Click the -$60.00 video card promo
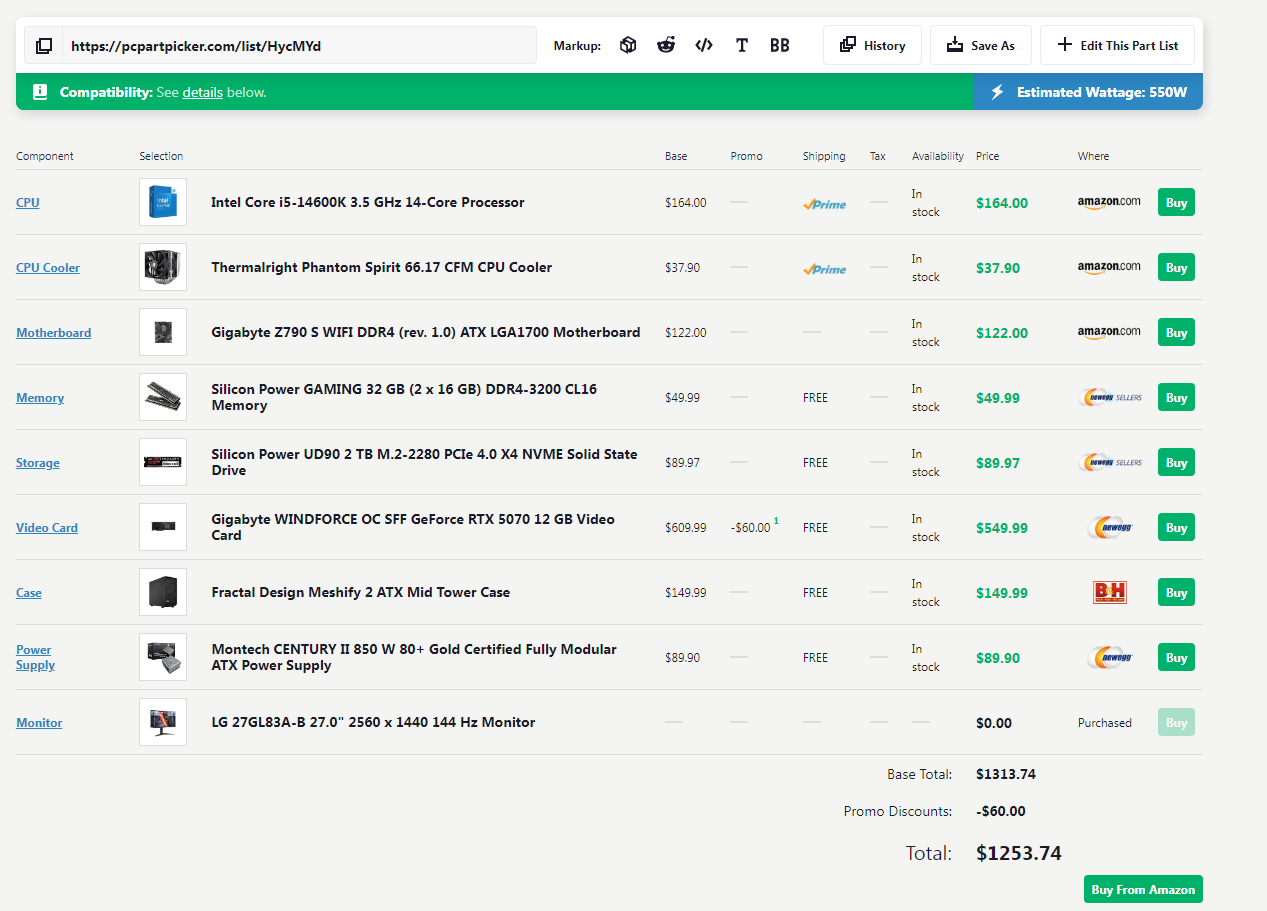The image size is (1267, 911). click(x=750, y=527)
